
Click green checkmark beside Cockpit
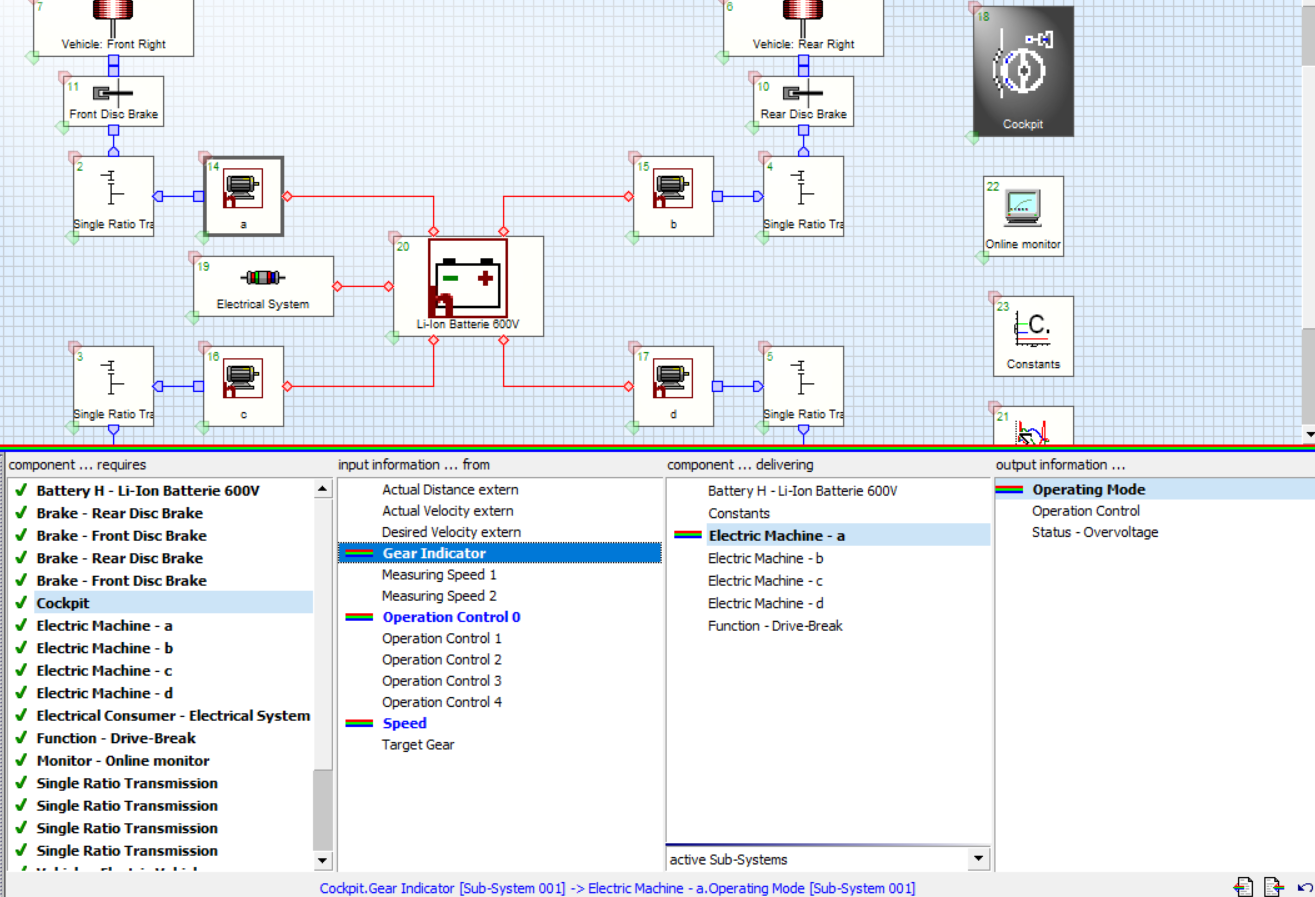[x=21, y=603]
